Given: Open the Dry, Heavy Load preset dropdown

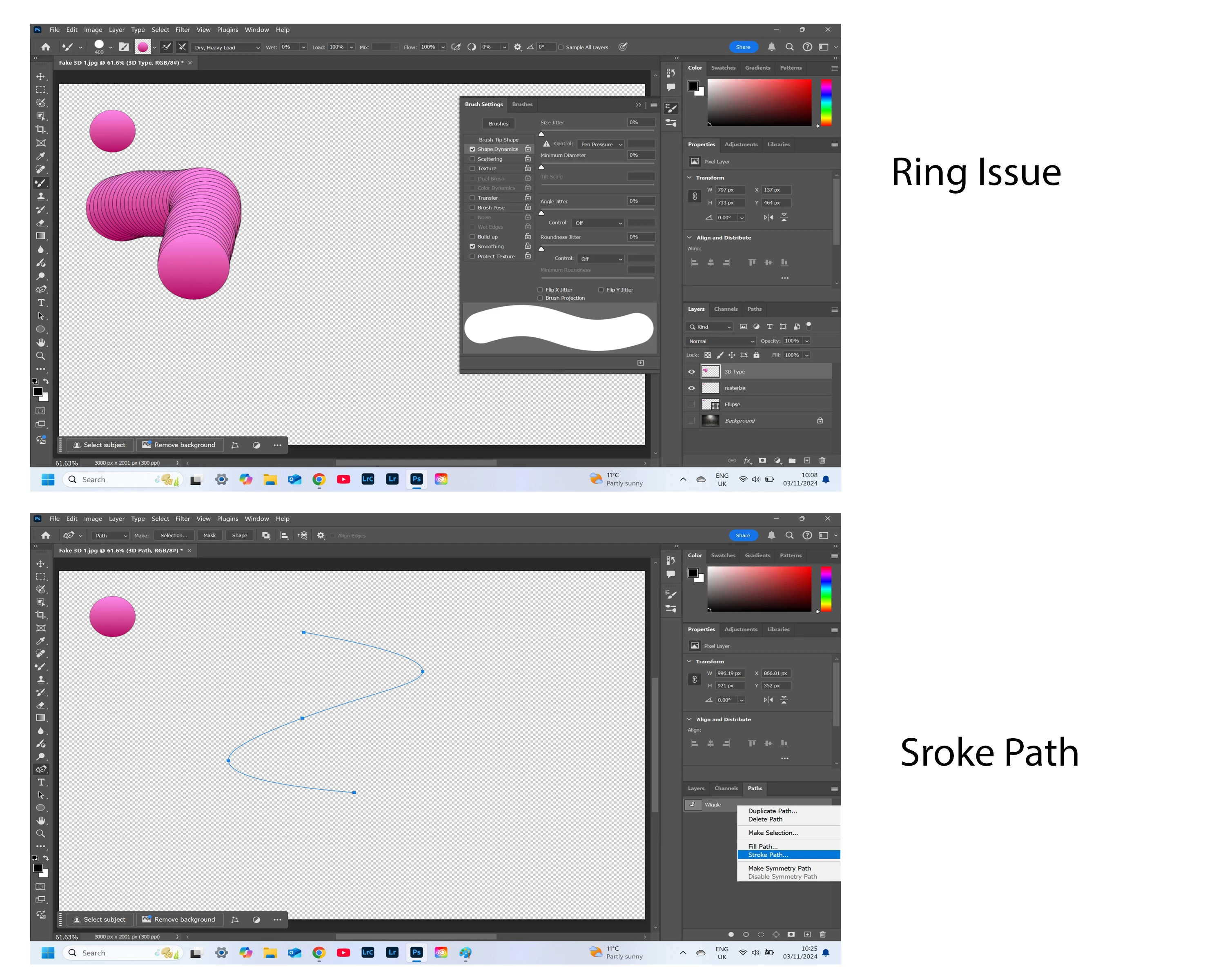Looking at the screenshot, I should pyautogui.click(x=226, y=48).
